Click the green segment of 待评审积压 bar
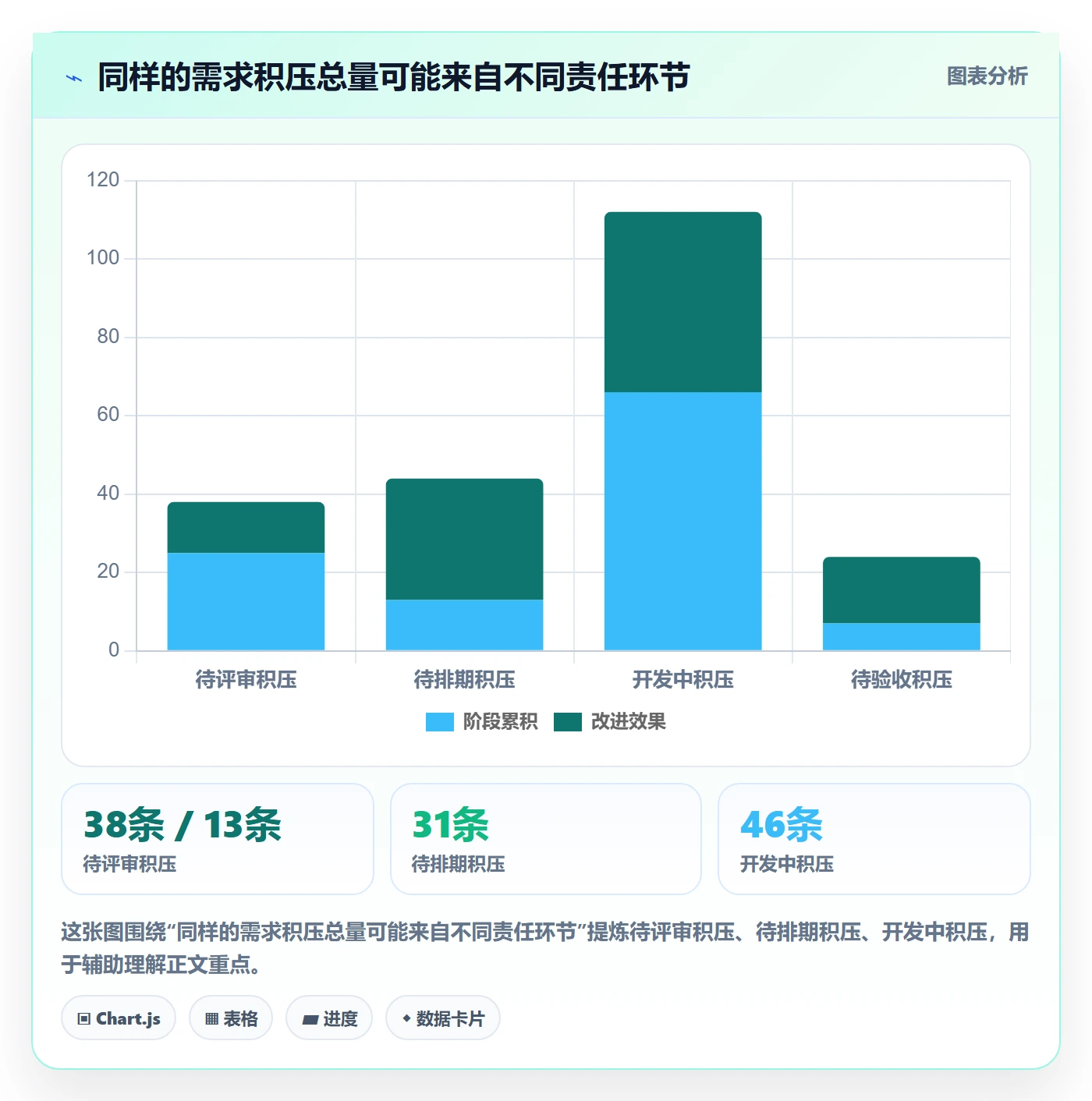 pyautogui.click(x=246, y=528)
